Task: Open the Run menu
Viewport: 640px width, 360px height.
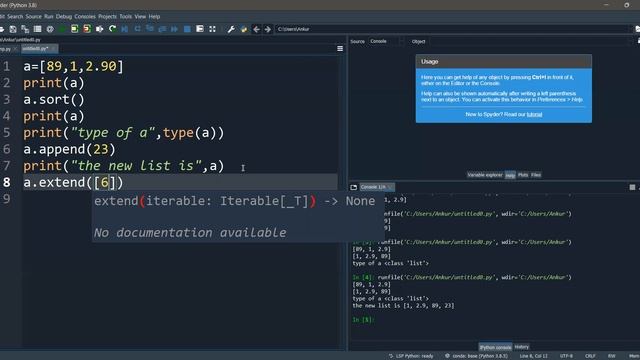Action: click(49, 16)
